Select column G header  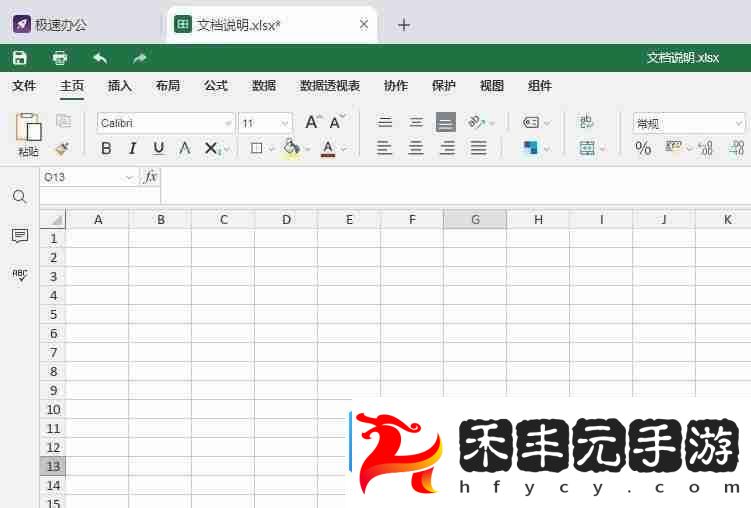tap(475, 219)
